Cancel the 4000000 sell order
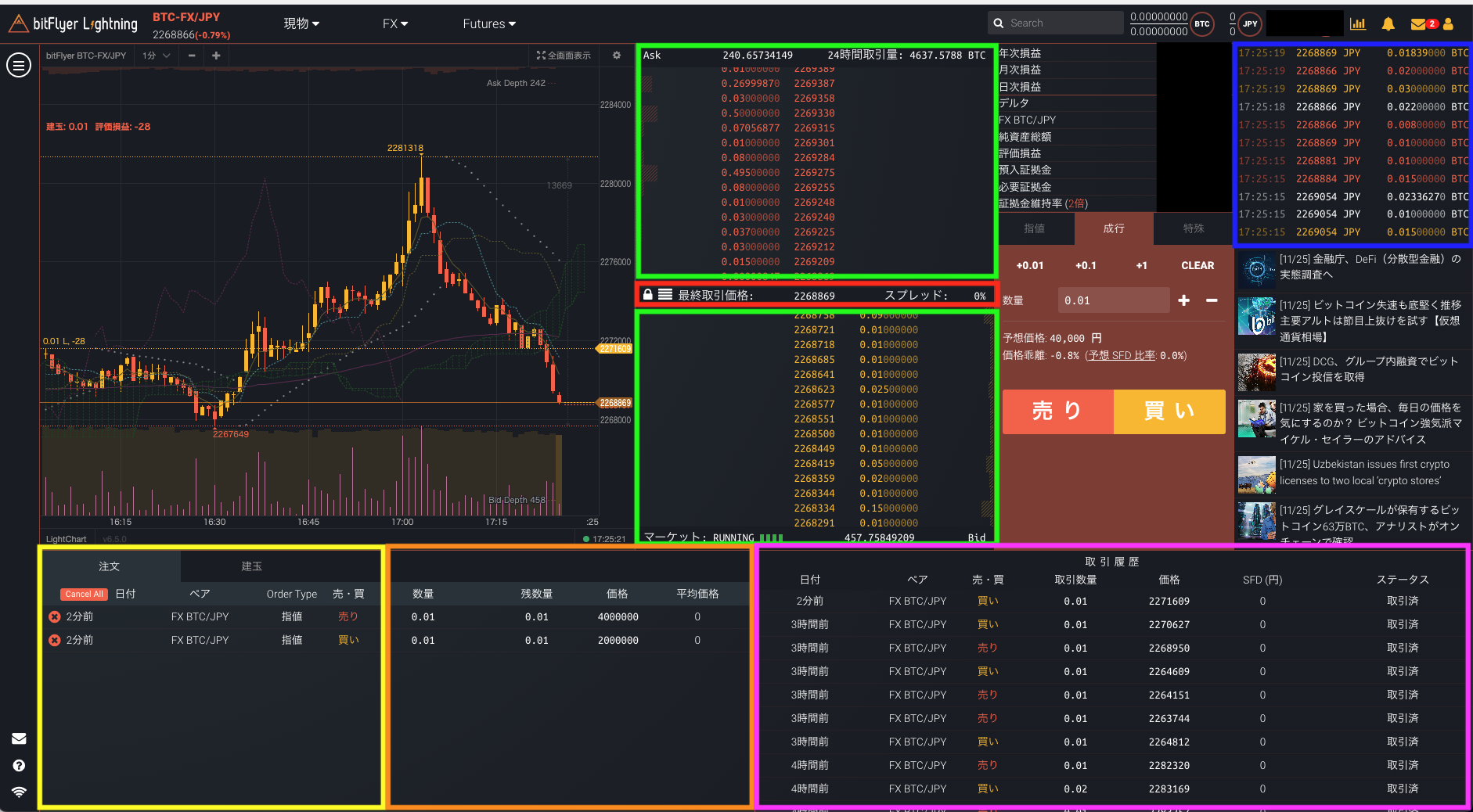The height and width of the screenshot is (812, 1473). point(55,617)
